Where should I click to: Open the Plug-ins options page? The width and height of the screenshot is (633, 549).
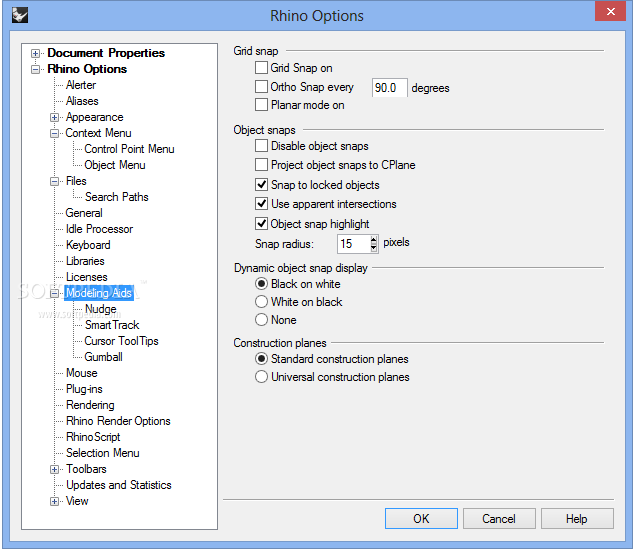(84, 389)
